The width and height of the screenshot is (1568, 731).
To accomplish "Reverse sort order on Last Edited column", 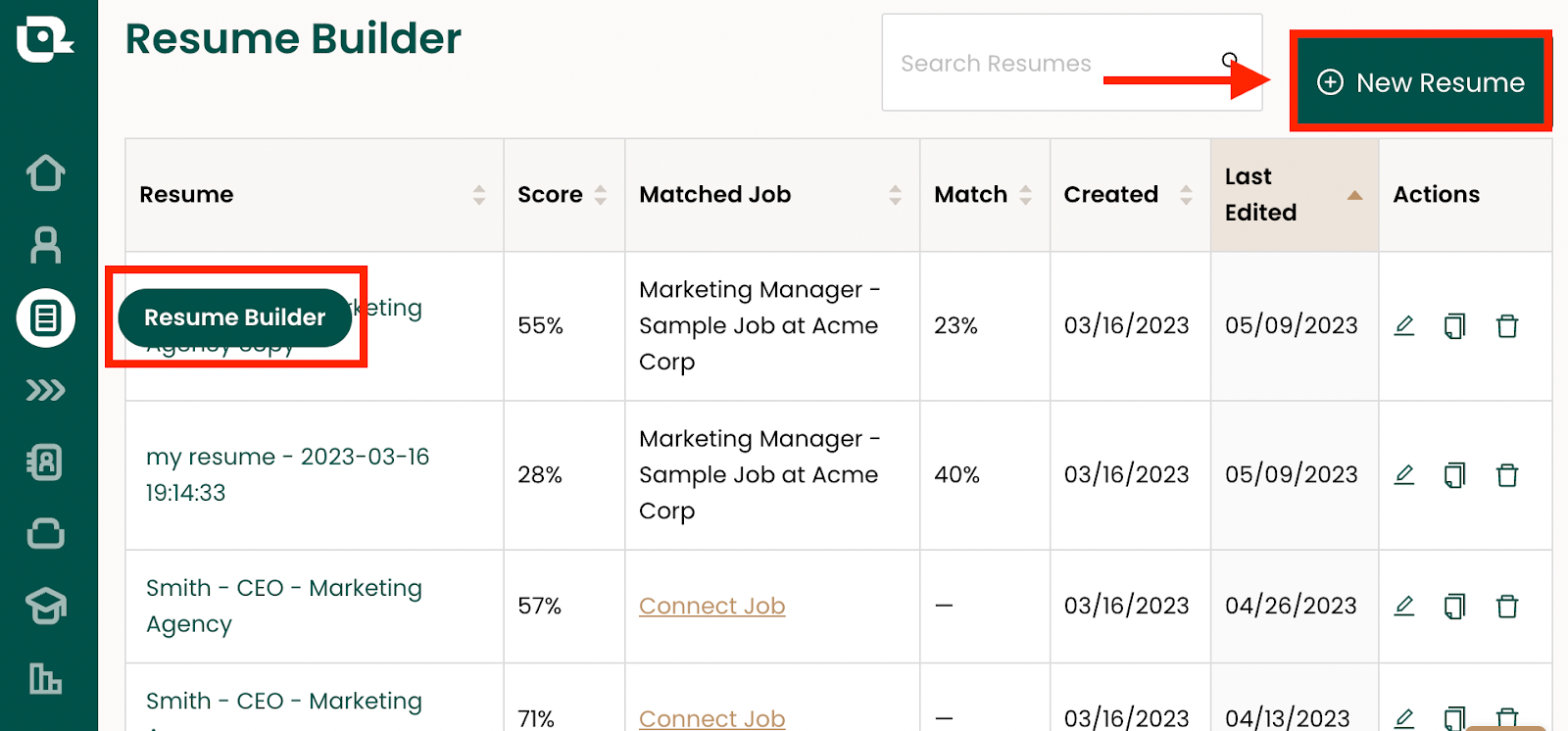I will (x=1352, y=194).
